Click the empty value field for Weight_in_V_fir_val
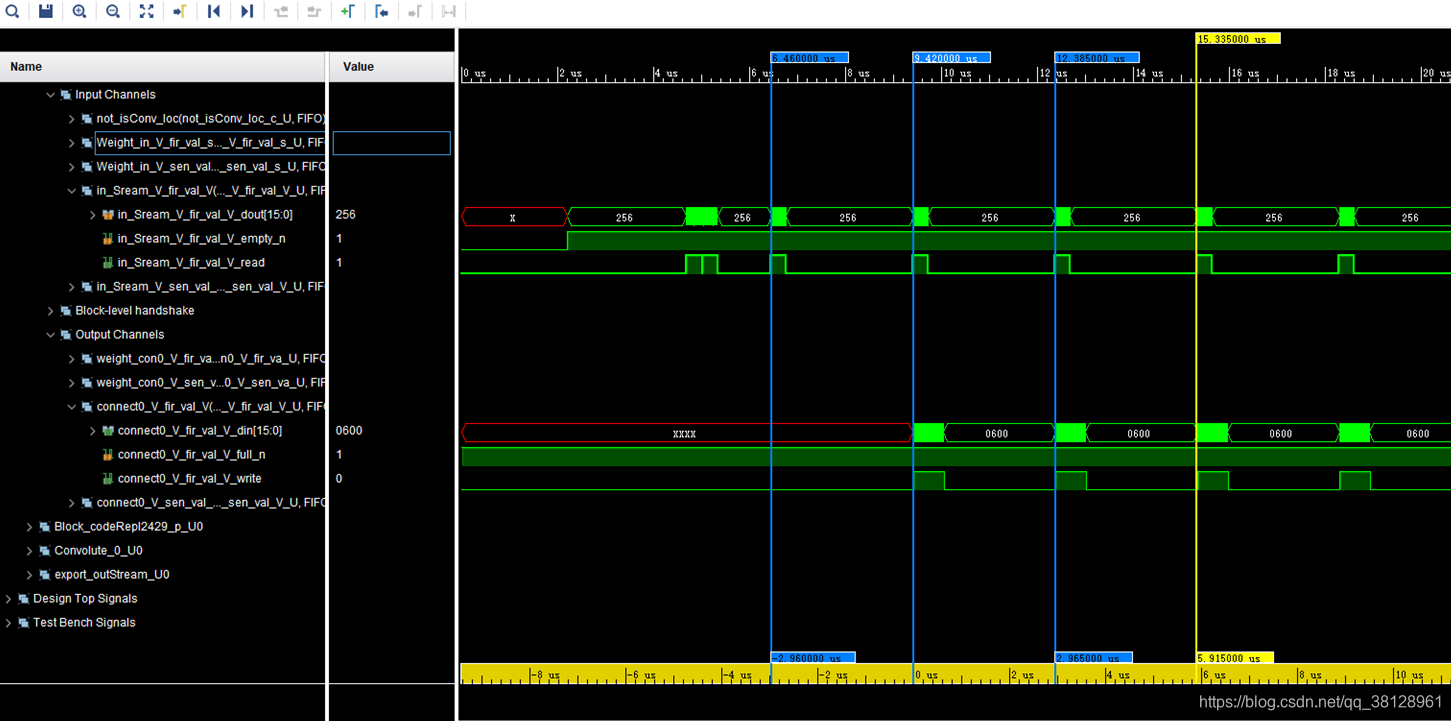This screenshot has height=721, width=1451. coord(391,143)
